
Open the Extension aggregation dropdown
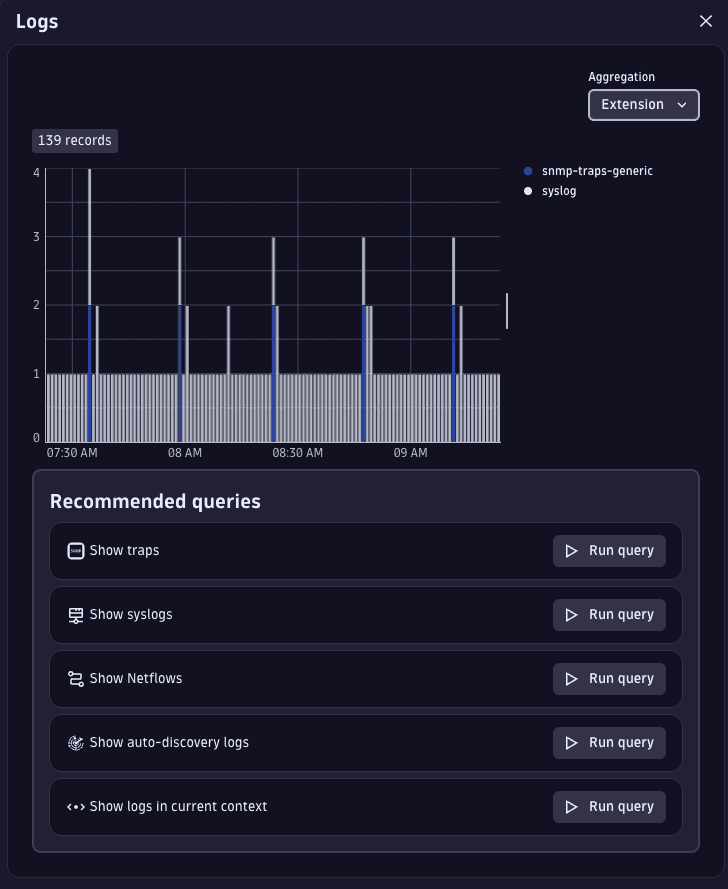tap(643, 104)
